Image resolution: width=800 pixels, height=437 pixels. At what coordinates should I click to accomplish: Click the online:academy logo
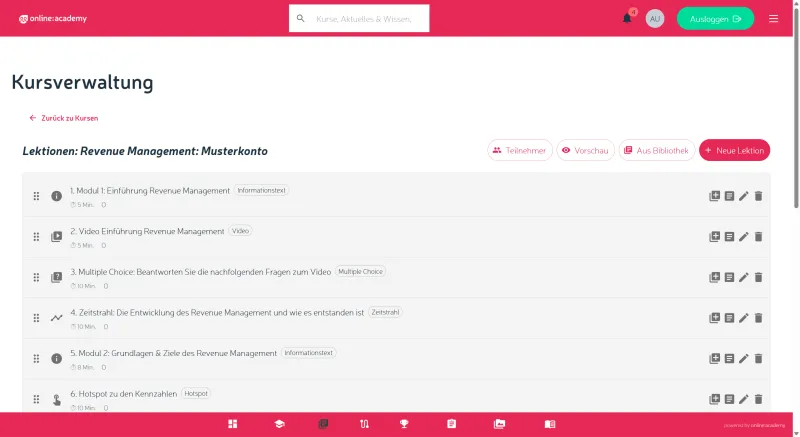click(x=53, y=19)
